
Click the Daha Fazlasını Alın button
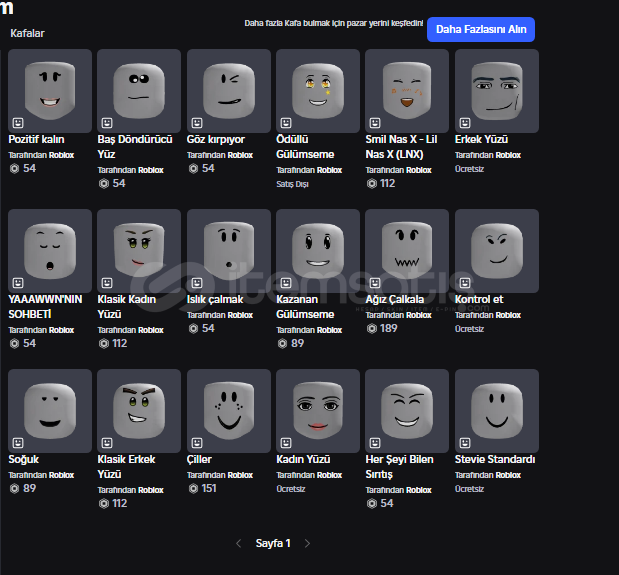click(x=480, y=29)
